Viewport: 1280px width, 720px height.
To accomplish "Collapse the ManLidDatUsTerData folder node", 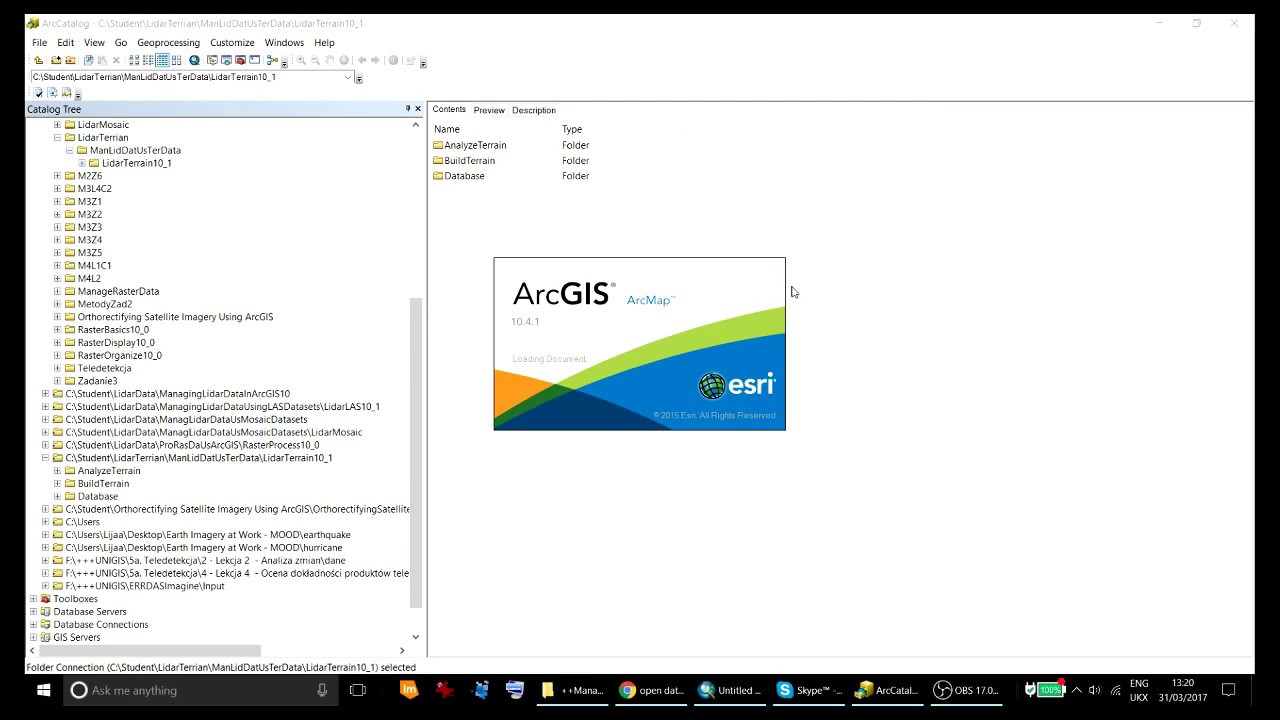I will [69, 150].
